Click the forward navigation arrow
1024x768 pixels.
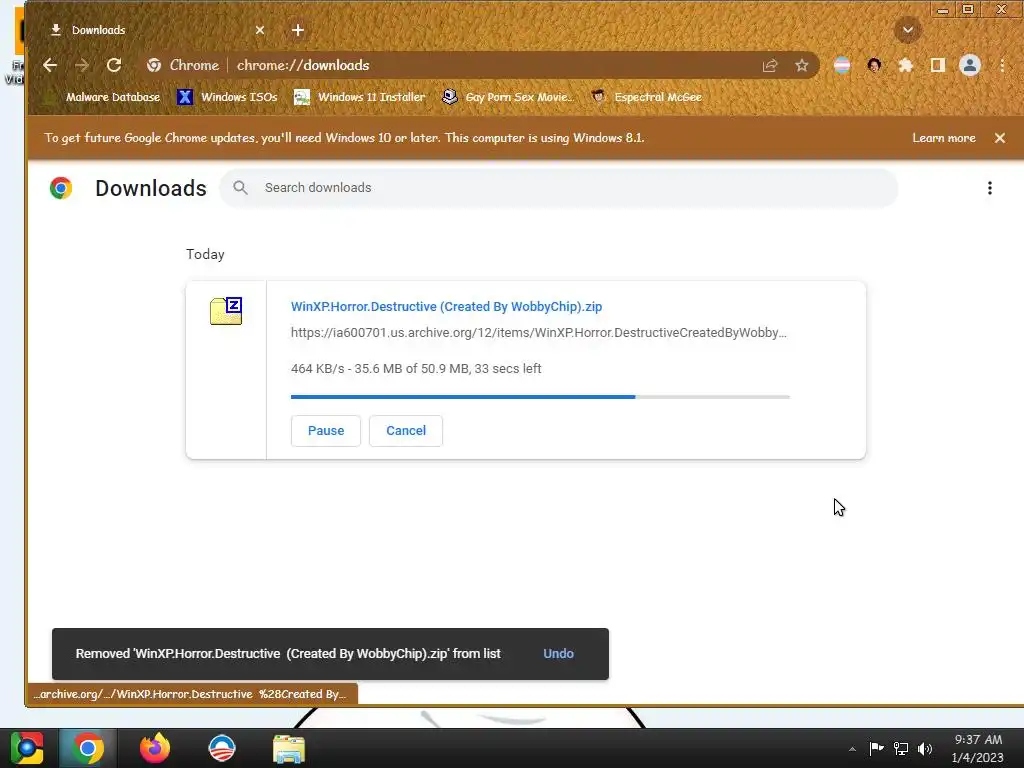coord(82,65)
